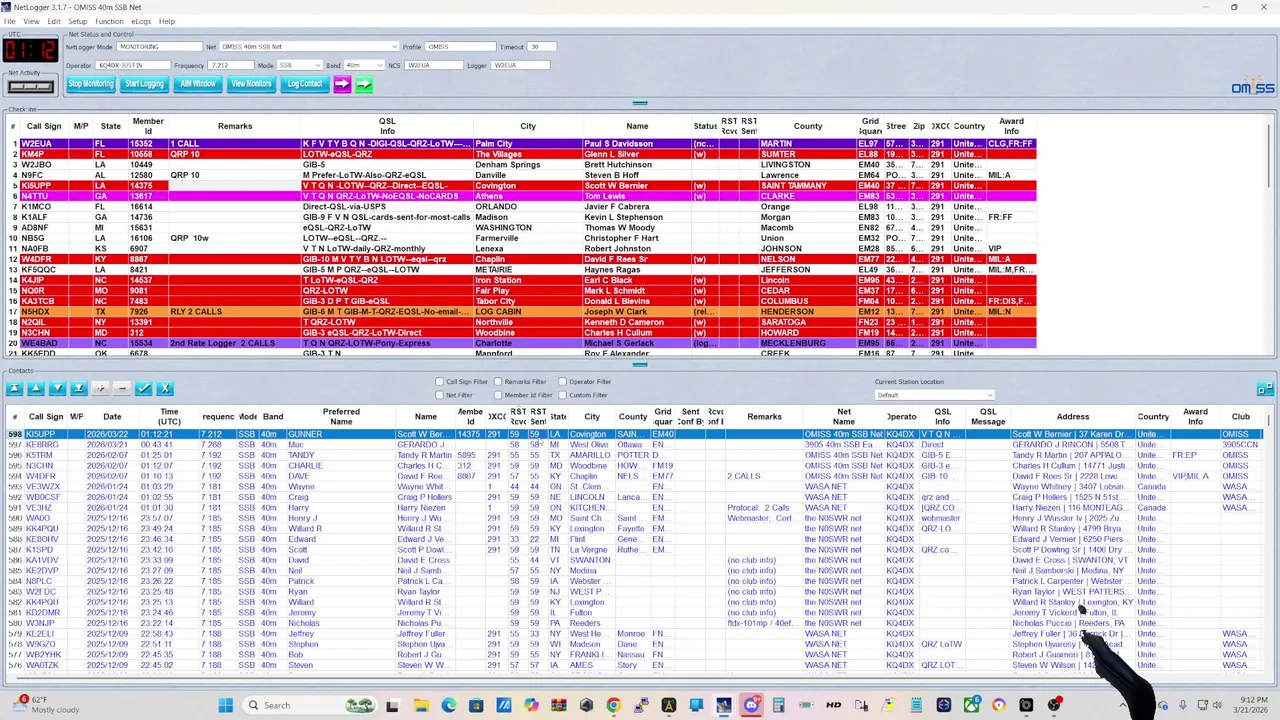Screen dimensions: 1280x720
Task: Open the AIM Window button
Action: [198, 84]
